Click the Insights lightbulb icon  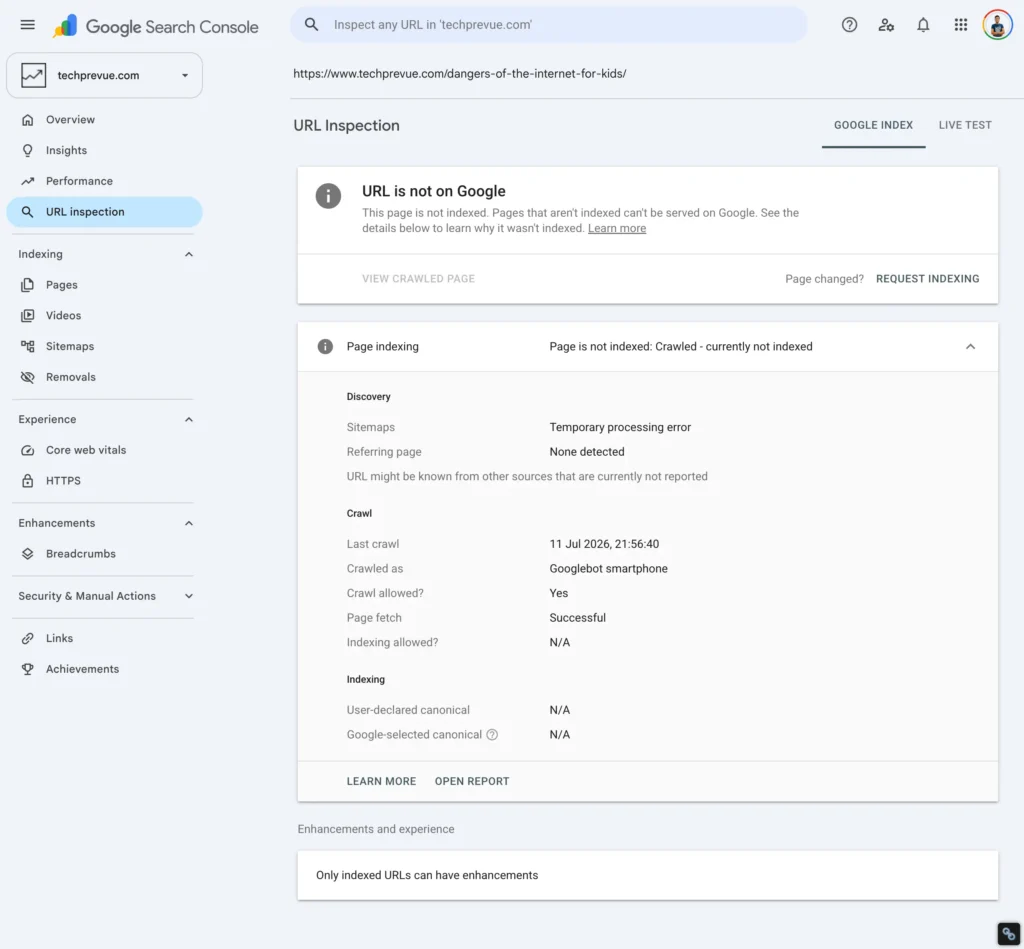click(x=27, y=150)
